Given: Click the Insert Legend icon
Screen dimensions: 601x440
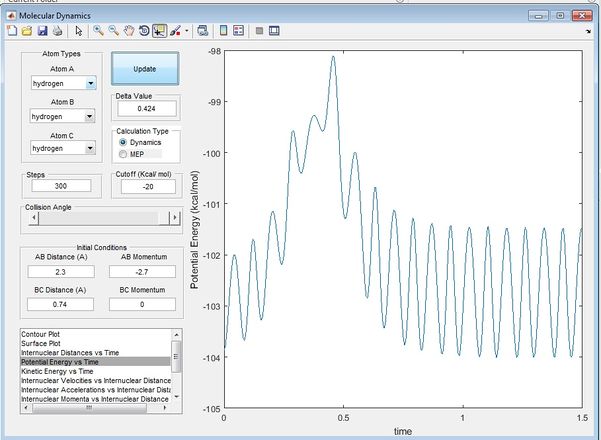Looking at the screenshot, I should coord(238,31).
